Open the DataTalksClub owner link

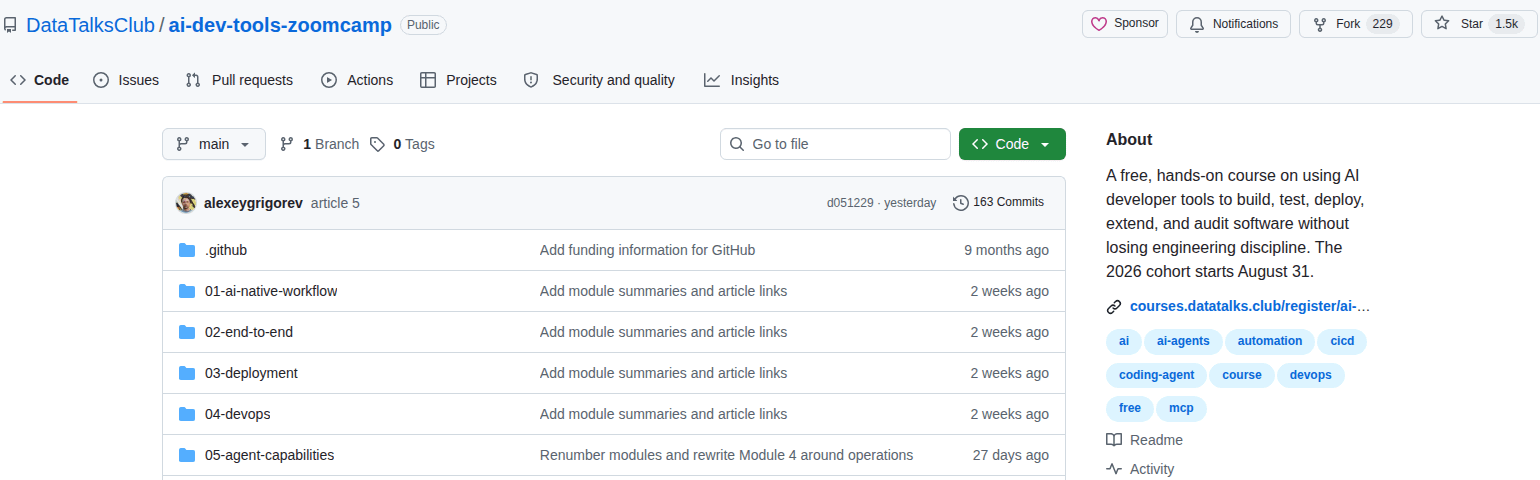pyautogui.click(x=91, y=25)
